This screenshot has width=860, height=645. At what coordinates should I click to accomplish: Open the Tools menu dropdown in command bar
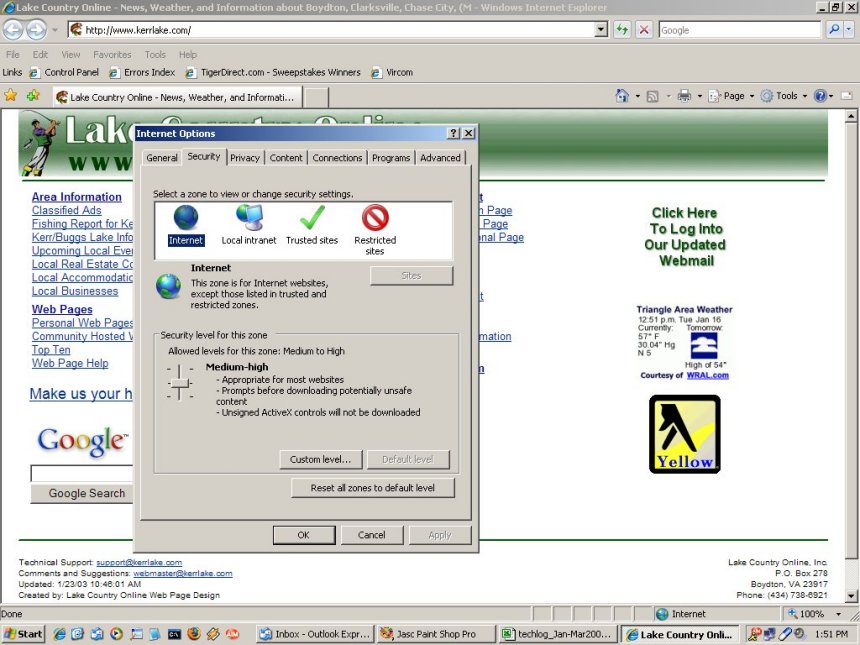pos(784,97)
